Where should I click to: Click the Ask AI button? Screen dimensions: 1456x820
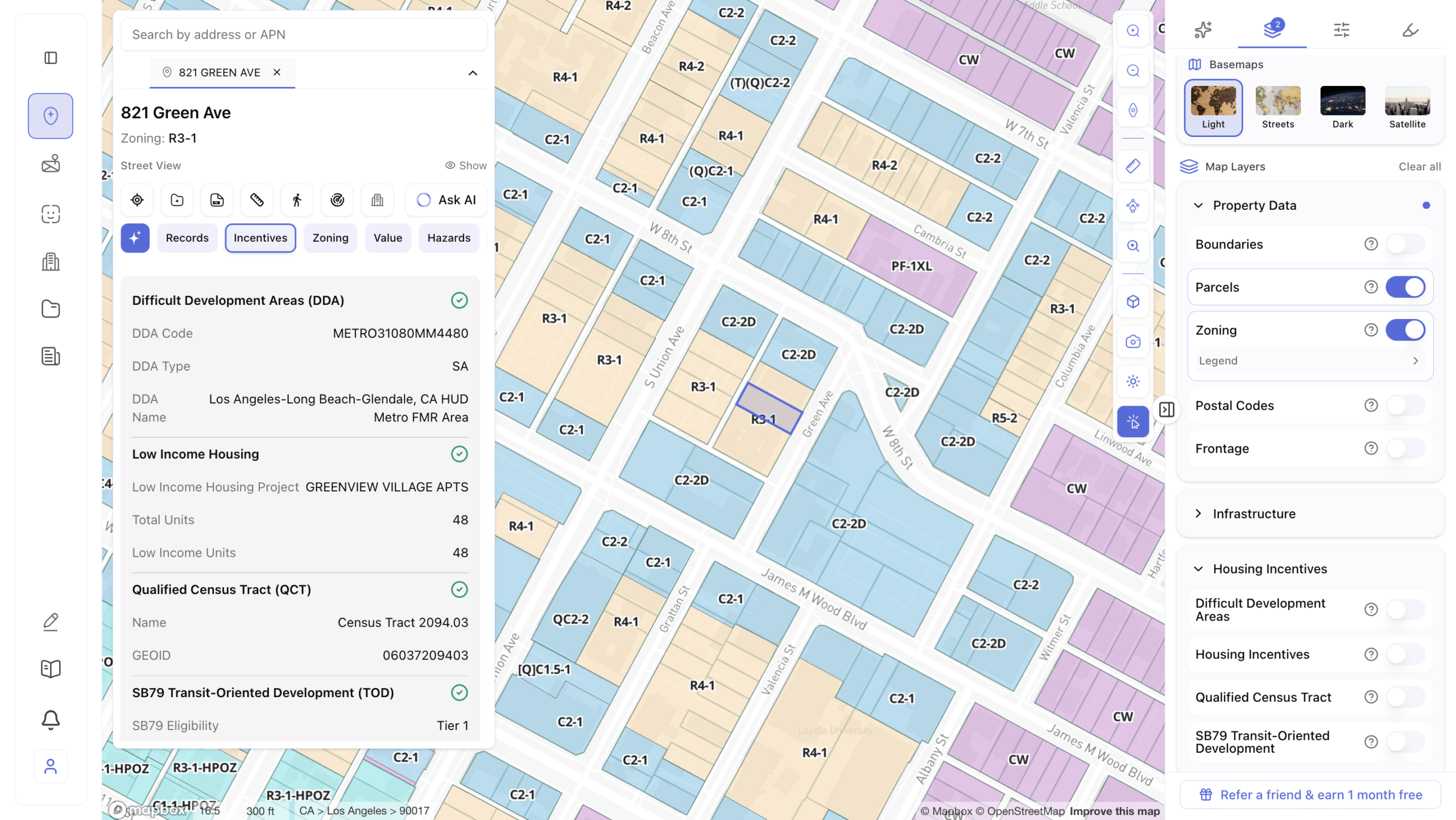(446, 200)
